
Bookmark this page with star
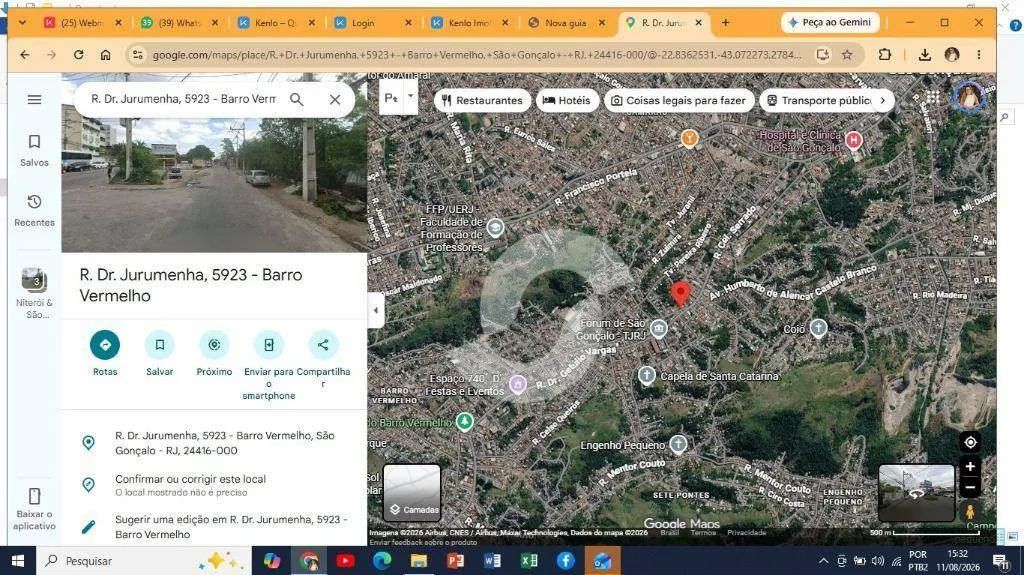coord(847,55)
